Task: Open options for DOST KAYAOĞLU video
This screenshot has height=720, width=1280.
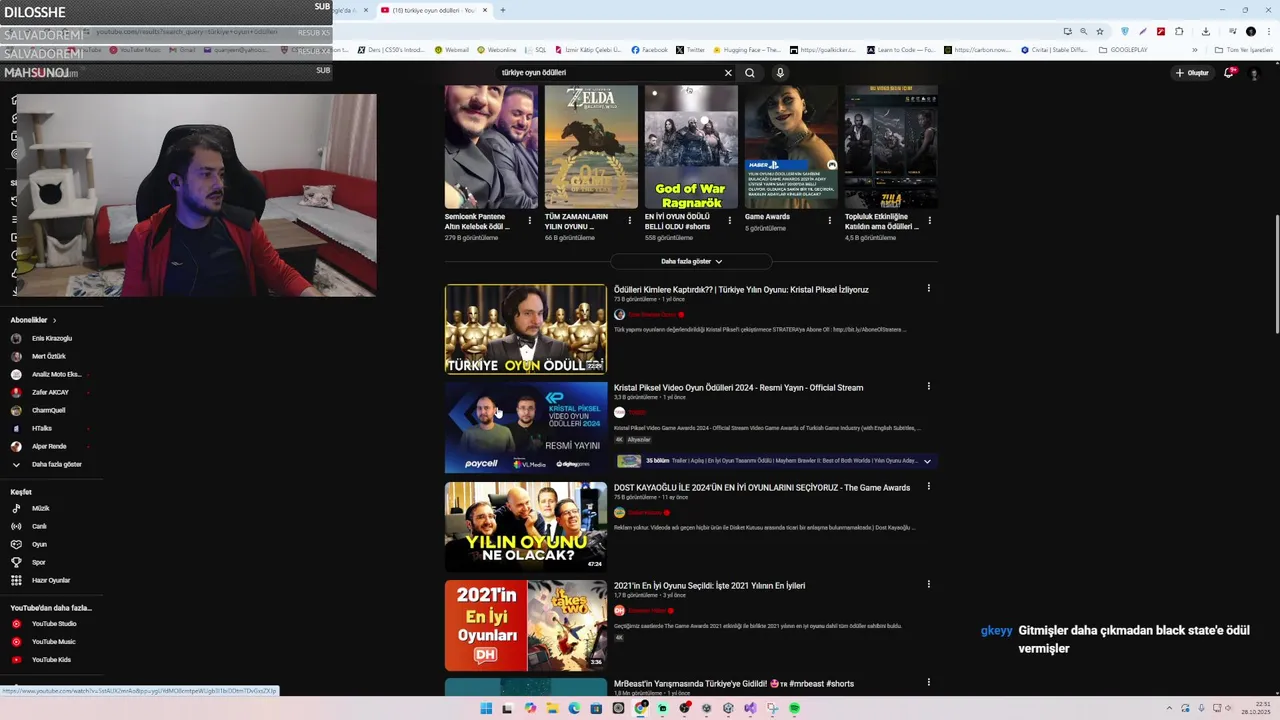Action: click(928, 486)
